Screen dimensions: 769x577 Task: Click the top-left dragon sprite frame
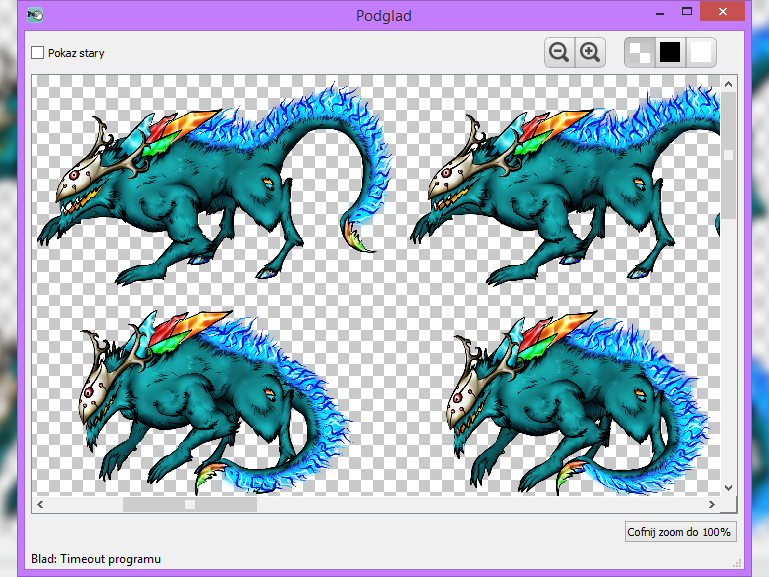tap(216, 184)
